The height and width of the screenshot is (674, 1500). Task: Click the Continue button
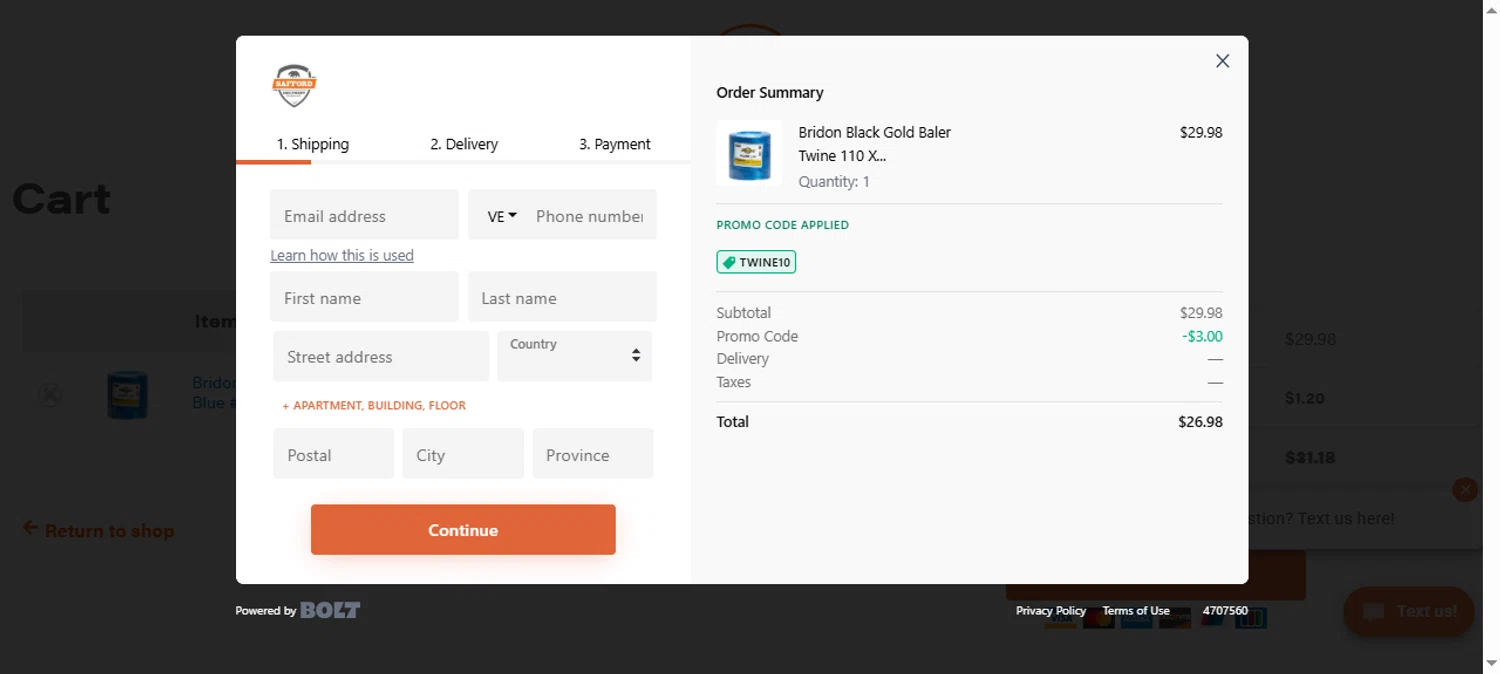pyautogui.click(x=463, y=530)
